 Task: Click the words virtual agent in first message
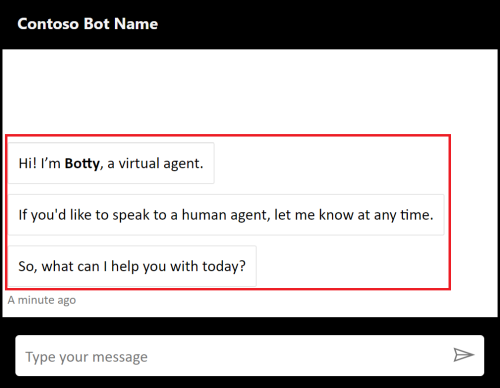tap(161, 163)
